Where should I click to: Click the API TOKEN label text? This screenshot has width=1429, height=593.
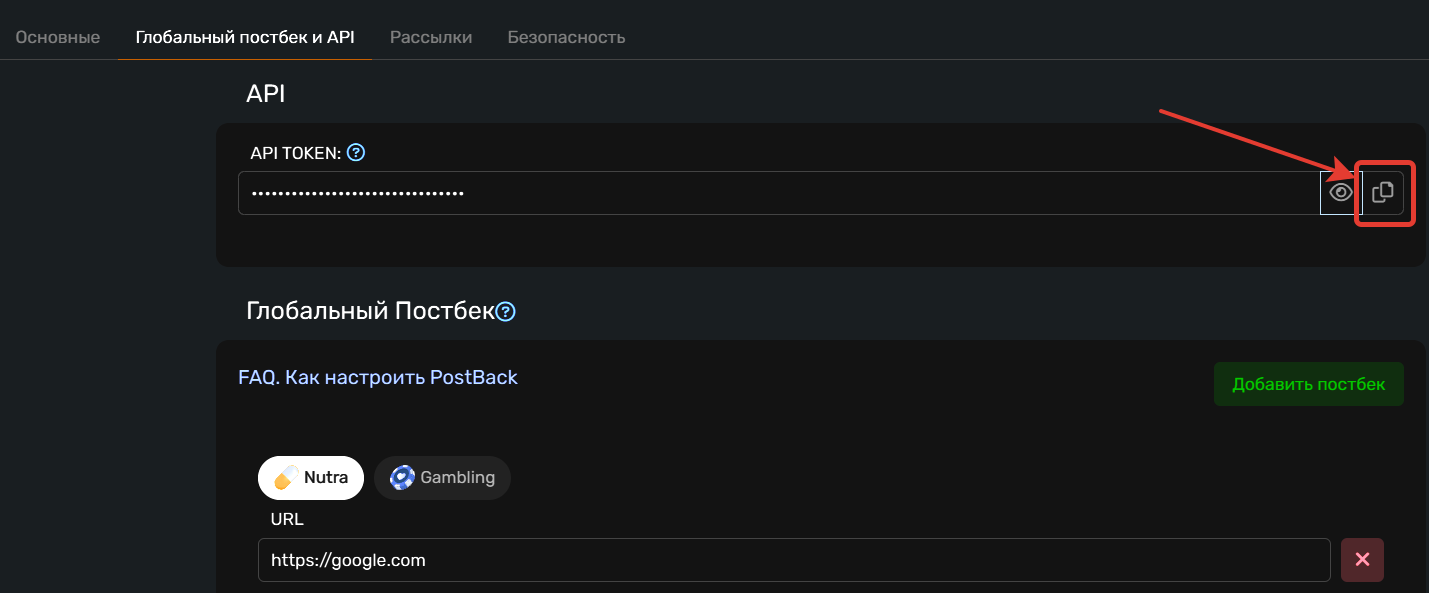click(295, 153)
